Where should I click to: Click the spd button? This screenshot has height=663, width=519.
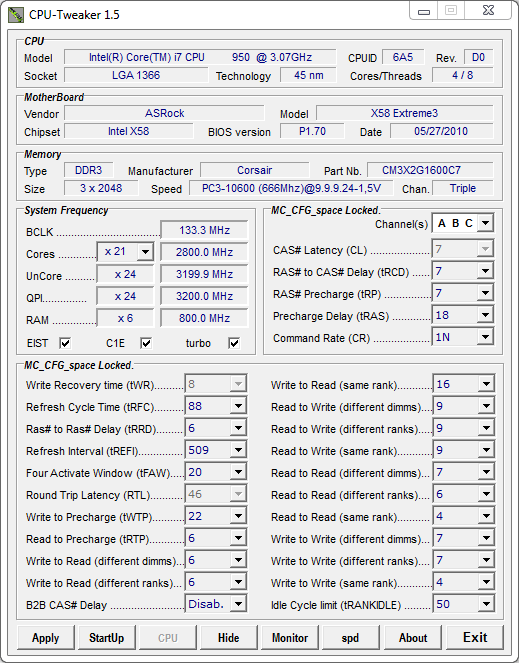pos(351,637)
